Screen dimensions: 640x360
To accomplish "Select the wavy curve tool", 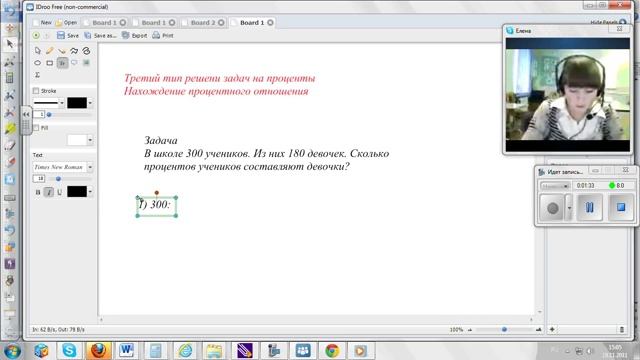I will pyautogui.click(x=74, y=51).
